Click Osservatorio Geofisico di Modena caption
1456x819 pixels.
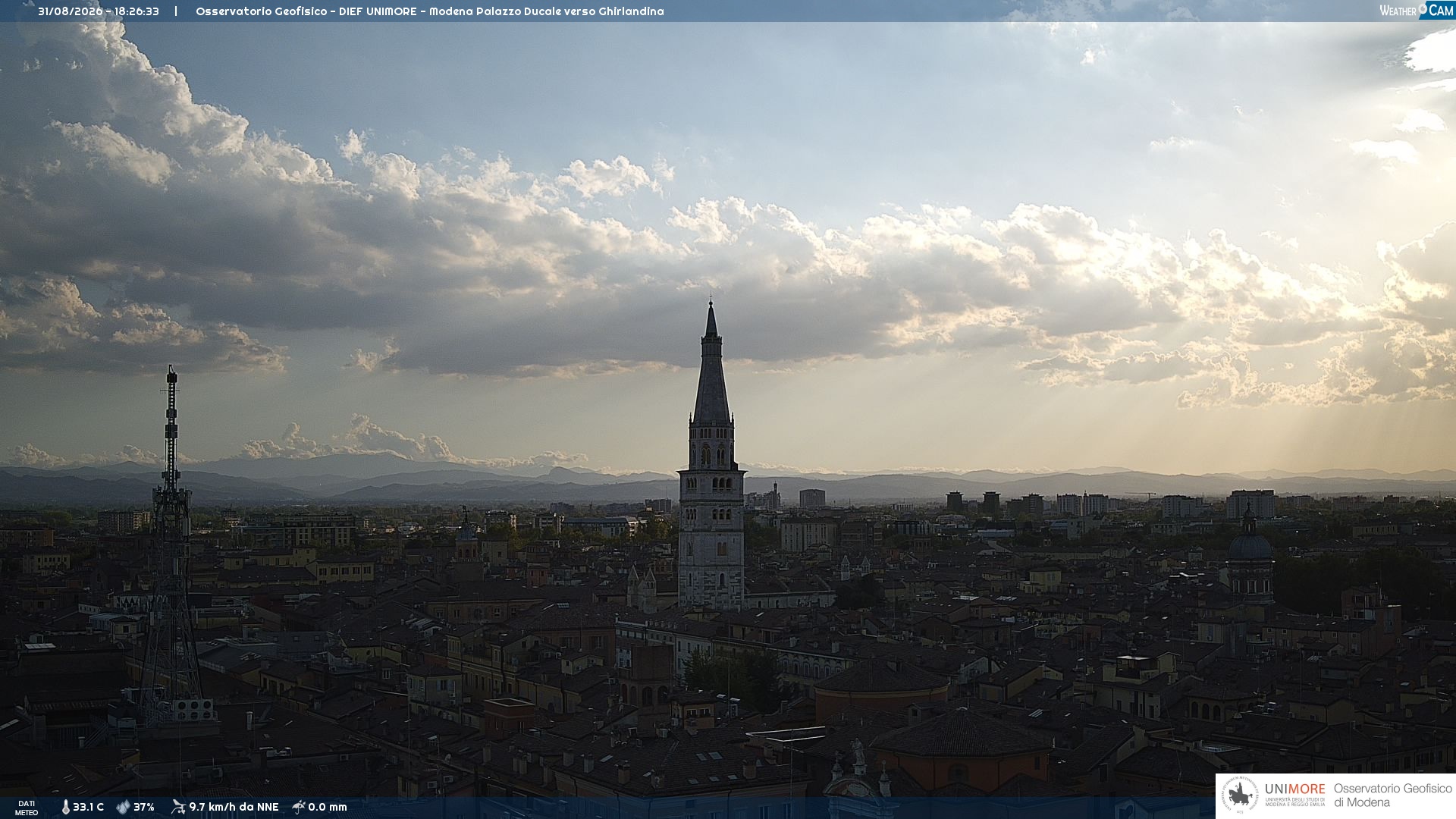click(1392, 795)
